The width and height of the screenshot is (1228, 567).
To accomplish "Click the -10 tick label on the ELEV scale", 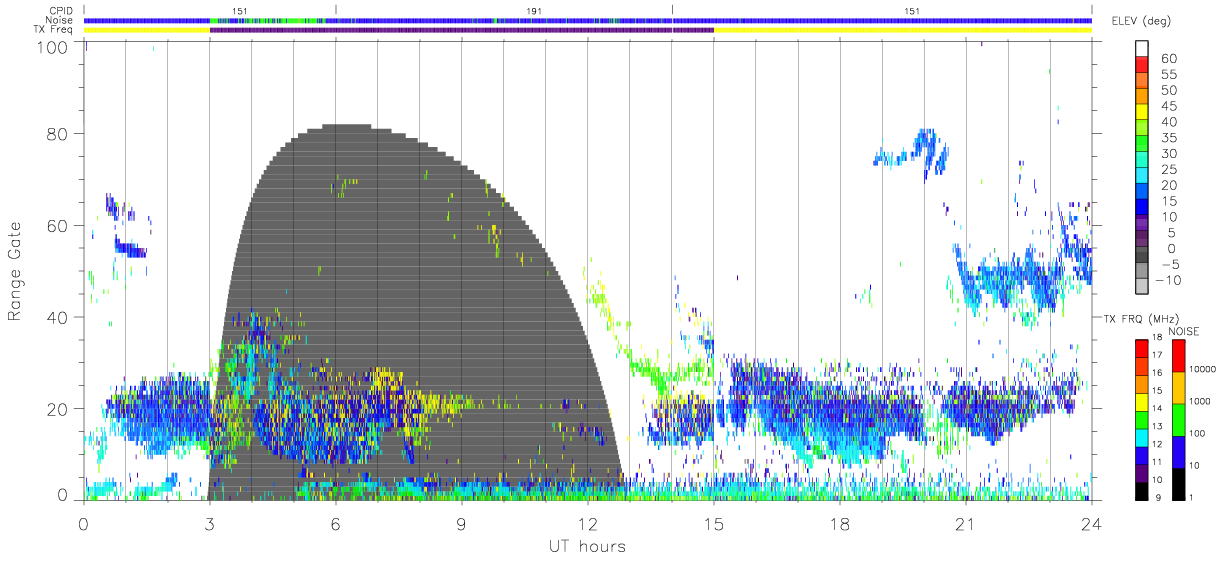I will 1166,280.
